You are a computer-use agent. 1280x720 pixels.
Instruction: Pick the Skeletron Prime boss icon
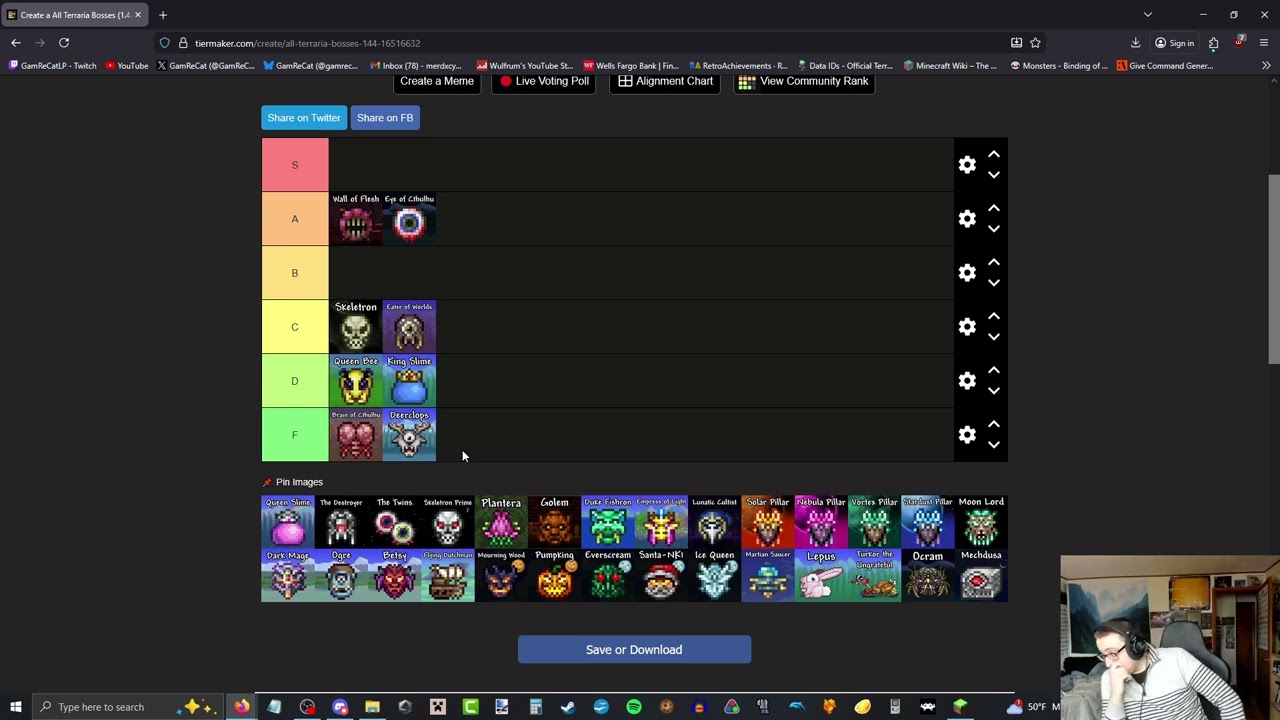tap(448, 522)
